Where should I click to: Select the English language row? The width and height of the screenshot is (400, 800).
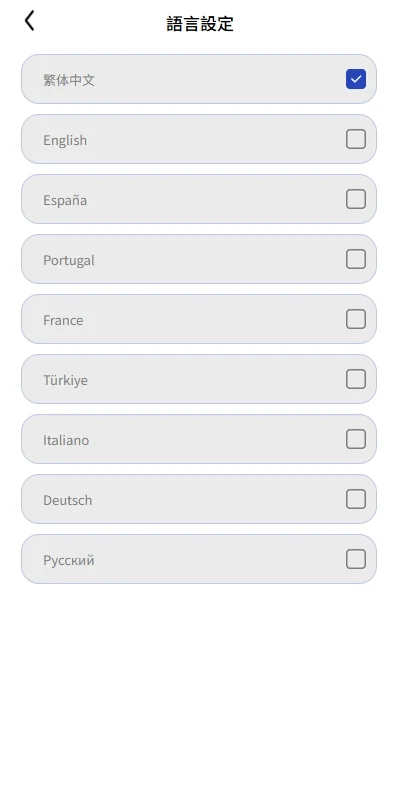(x=199, y=139)
